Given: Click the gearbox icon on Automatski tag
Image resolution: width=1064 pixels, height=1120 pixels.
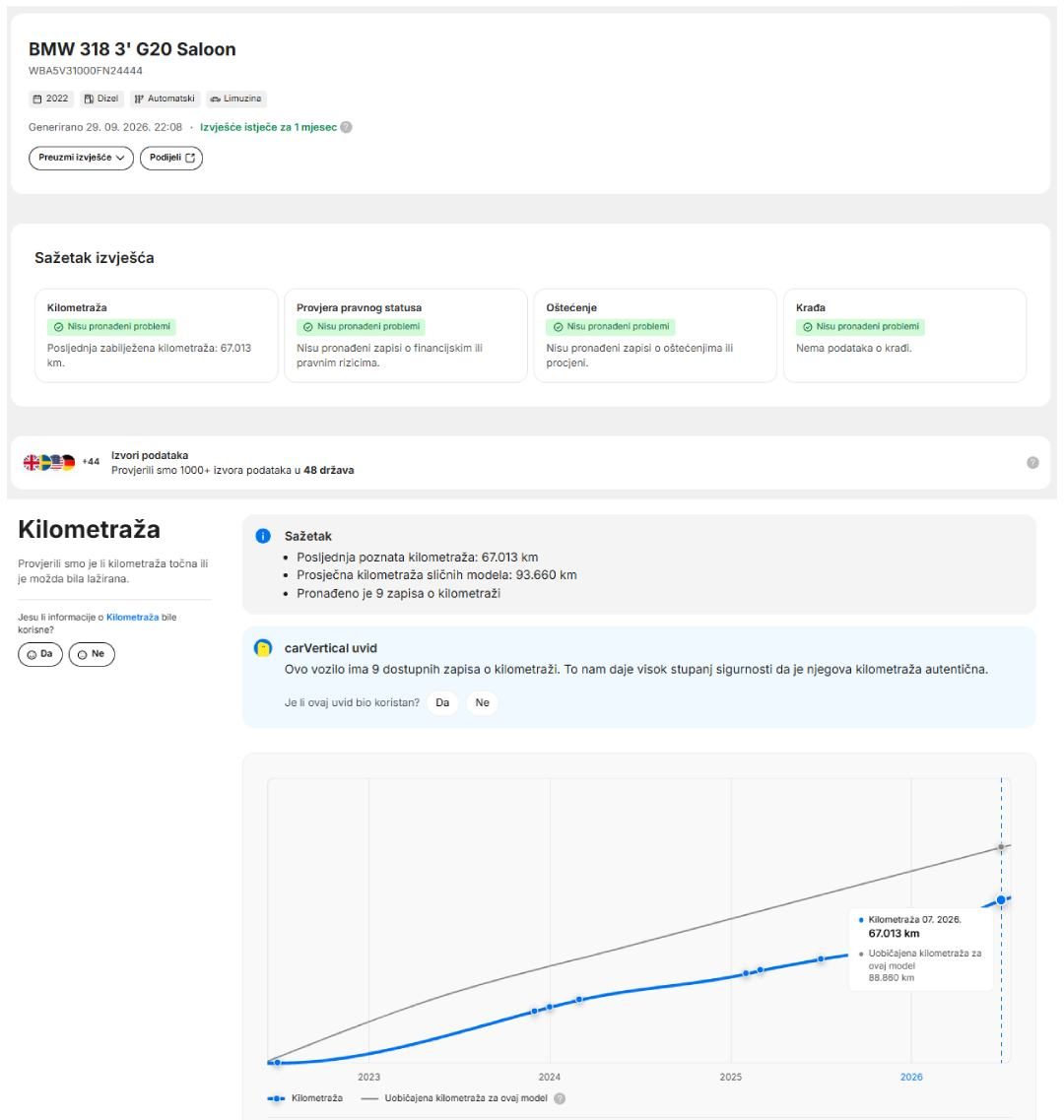Looking at the screenshot, I should coord(139,99).
